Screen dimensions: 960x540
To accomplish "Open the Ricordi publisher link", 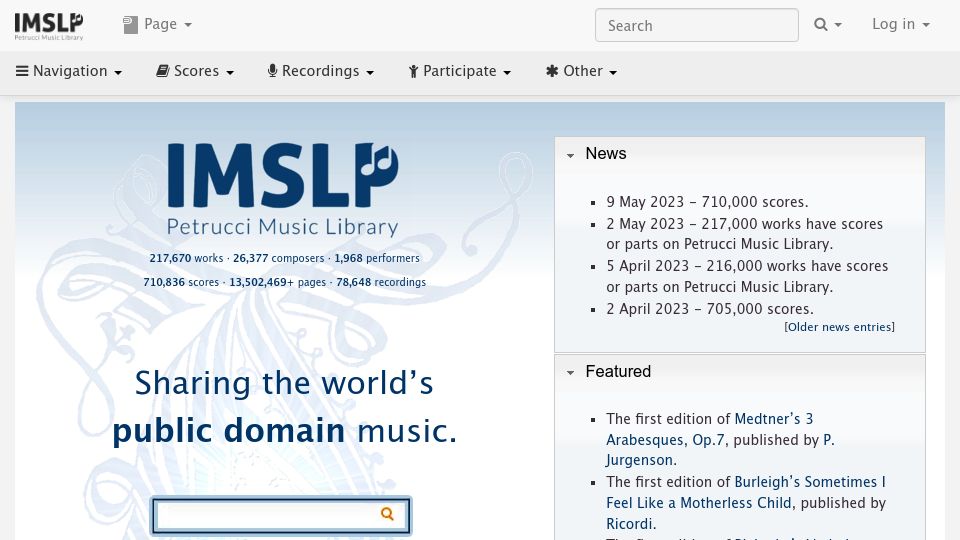I will coord(631,524).
